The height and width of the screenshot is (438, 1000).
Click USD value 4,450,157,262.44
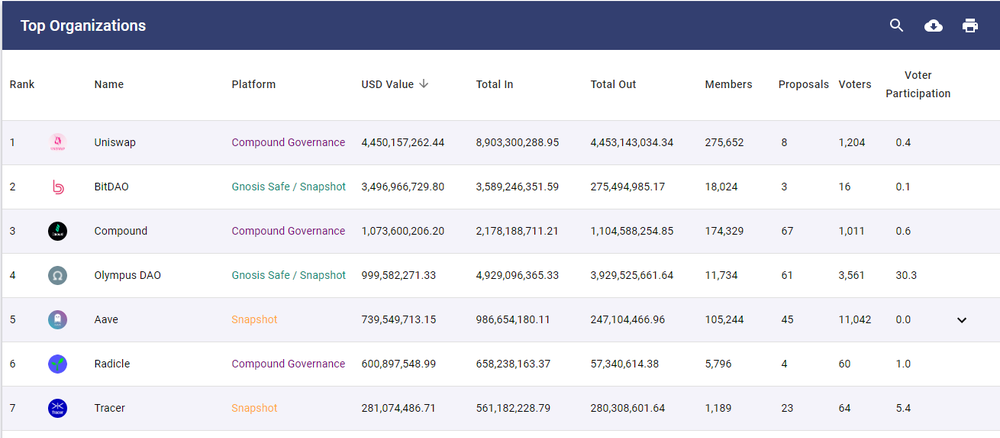tap(403, 142)
